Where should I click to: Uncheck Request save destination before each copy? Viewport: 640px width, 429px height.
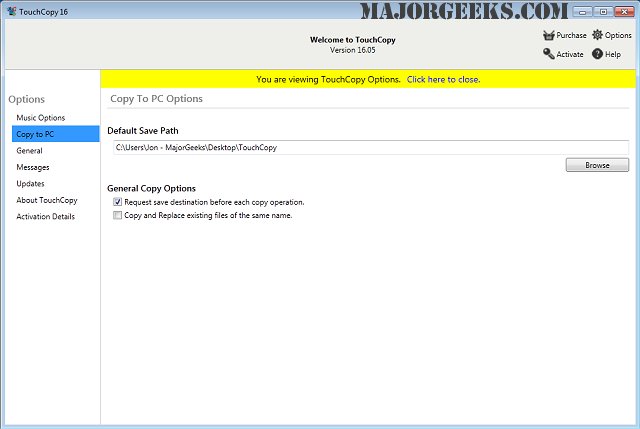(x=118, y=202)
